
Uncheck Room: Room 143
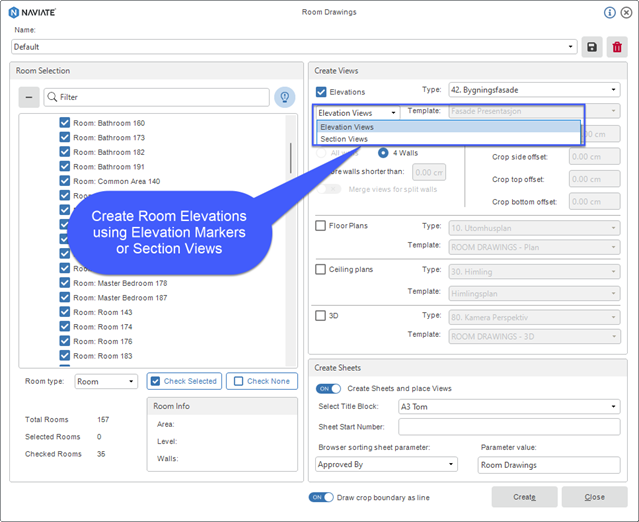tap(65, 312)
